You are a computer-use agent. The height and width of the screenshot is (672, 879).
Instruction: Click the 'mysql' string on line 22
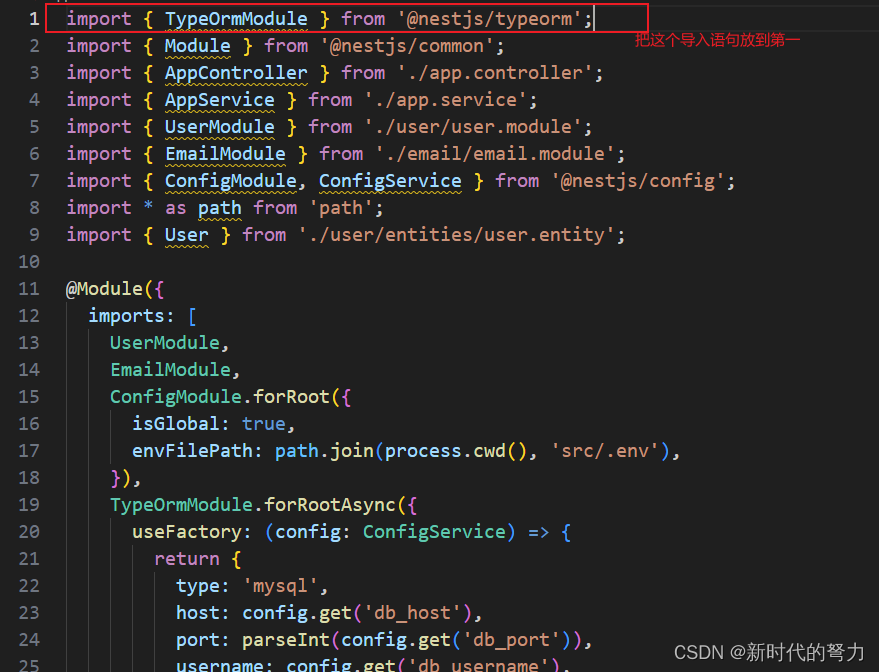[280, 585]
